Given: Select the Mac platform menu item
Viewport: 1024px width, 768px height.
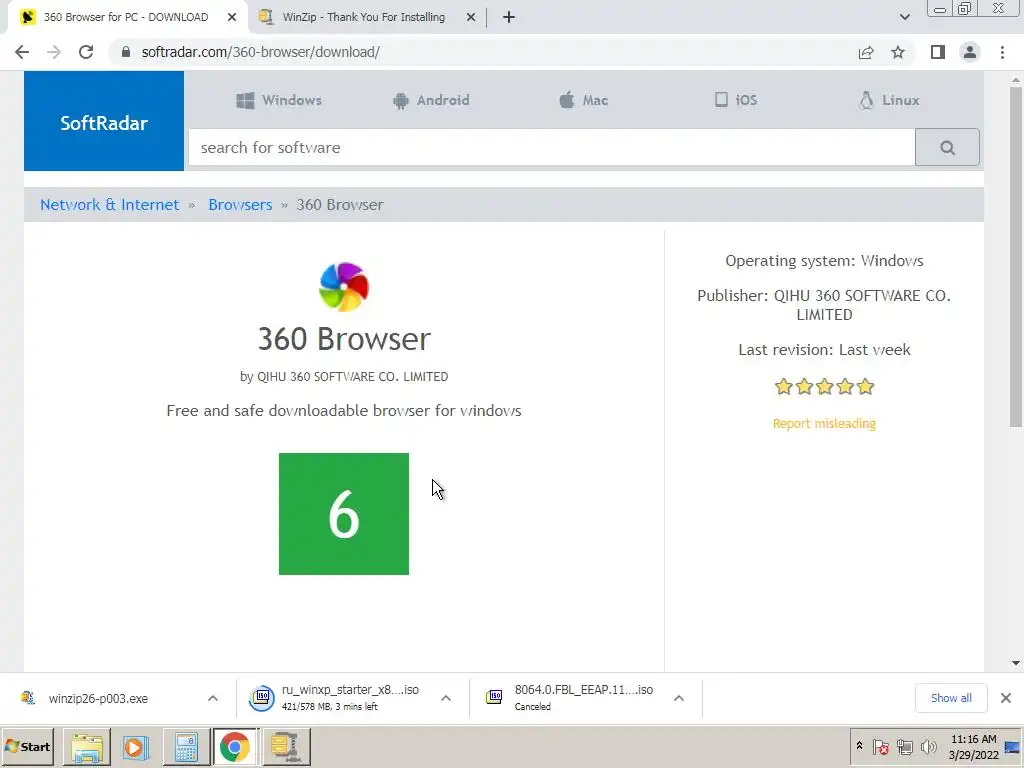Looking at the screenshot, I should point(583,100).
